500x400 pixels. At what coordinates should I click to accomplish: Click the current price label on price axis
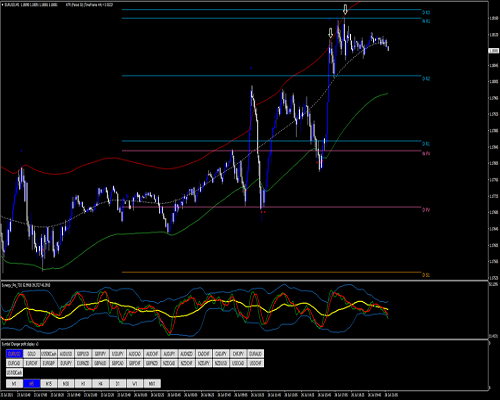tap(494, 51)
